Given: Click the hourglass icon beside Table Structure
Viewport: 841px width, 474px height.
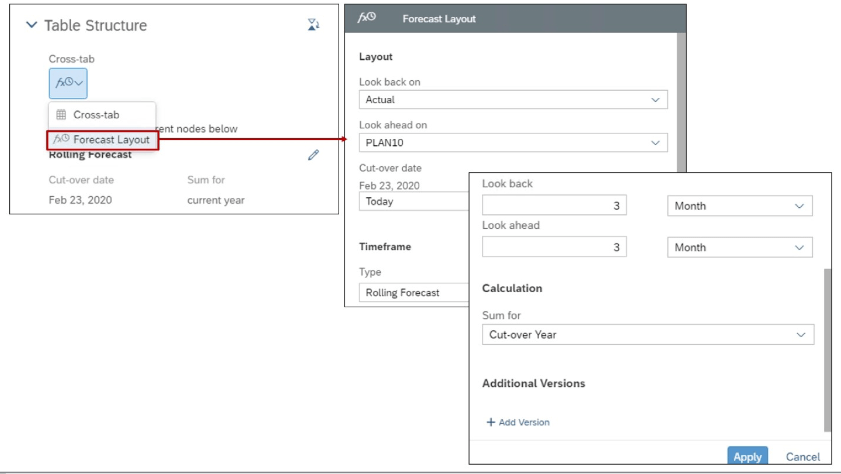Looking at the screenshot, I should click(314, 25).
